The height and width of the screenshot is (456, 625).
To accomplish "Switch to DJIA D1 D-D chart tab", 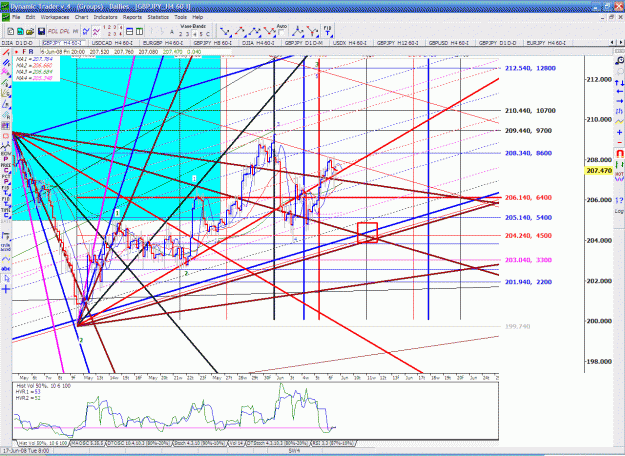I will click(x=18, y=43).
